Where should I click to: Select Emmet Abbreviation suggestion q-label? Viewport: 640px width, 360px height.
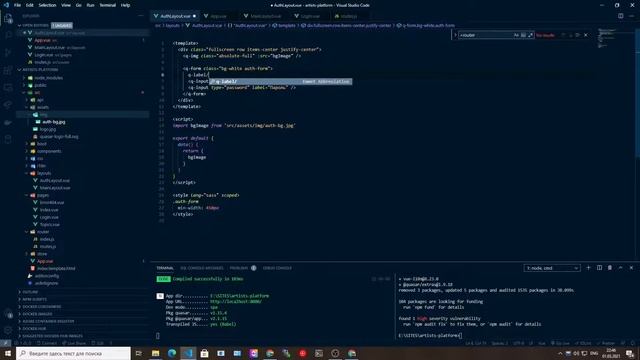[280, 82]
